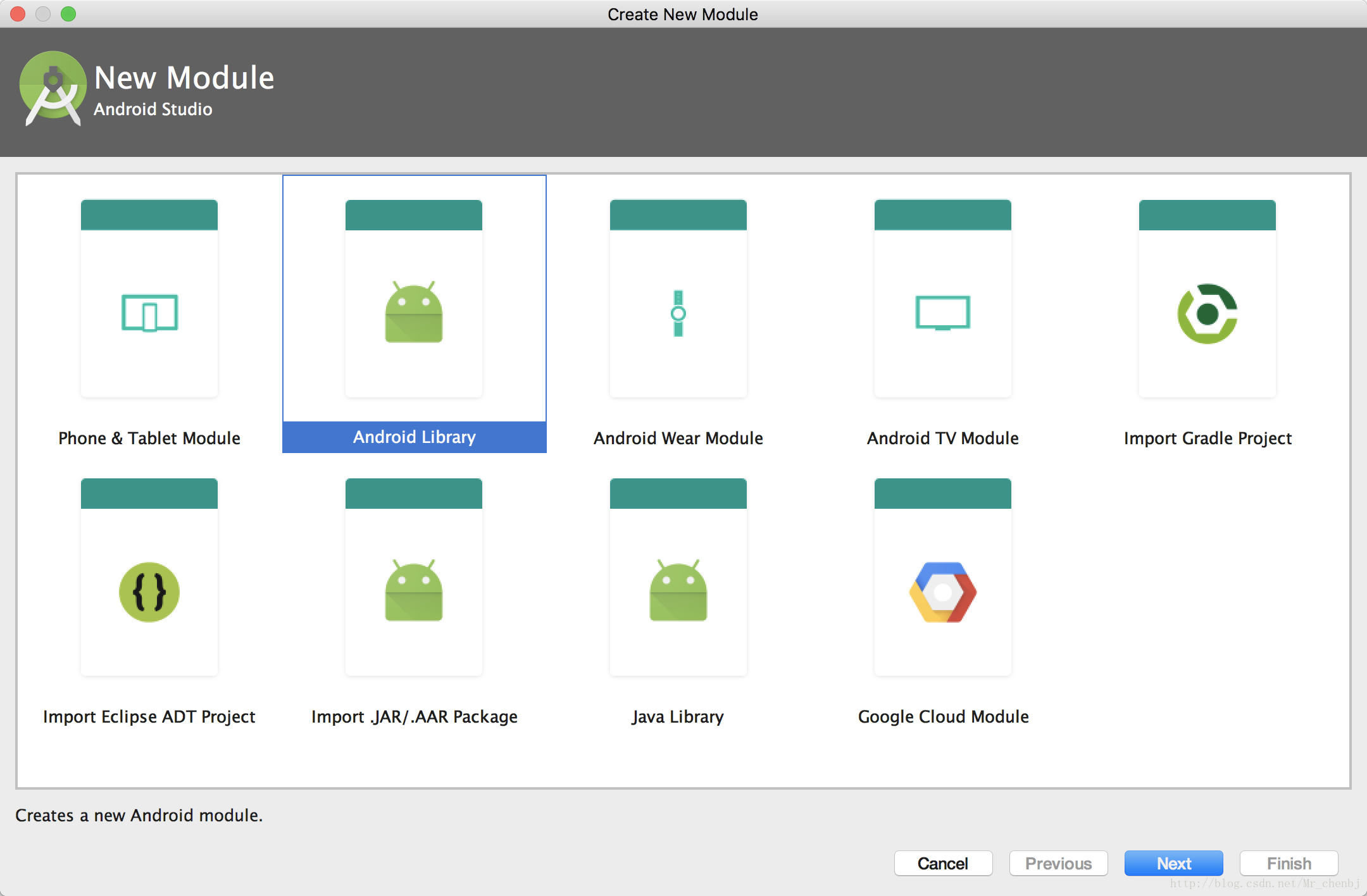
Task: Click the New Module heading text
Action: tap(184, 78)
